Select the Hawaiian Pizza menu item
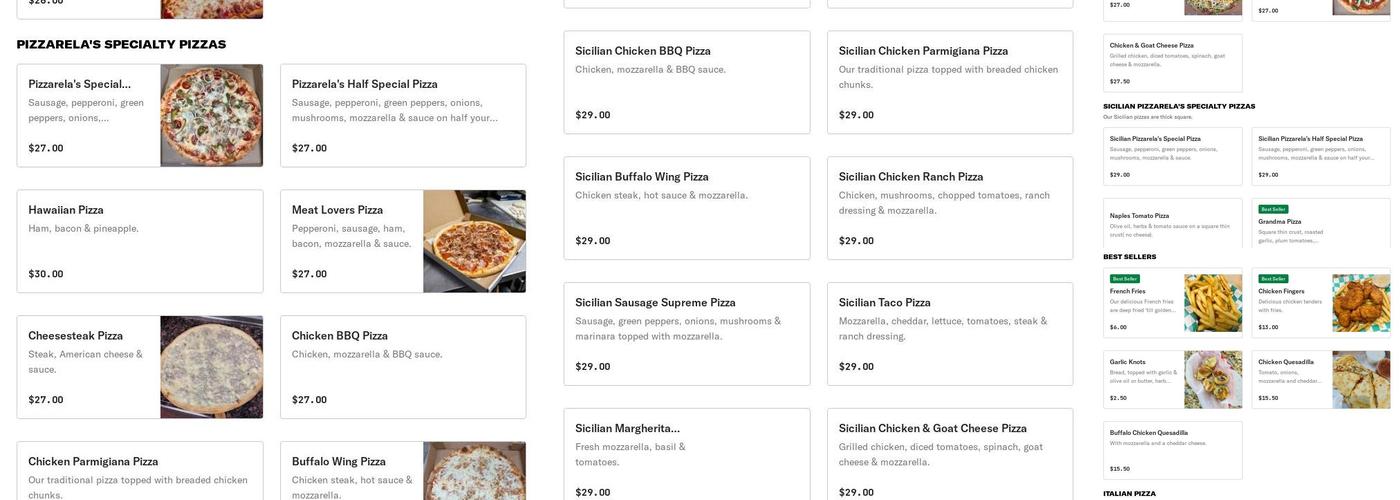 (x=140, y=242)
